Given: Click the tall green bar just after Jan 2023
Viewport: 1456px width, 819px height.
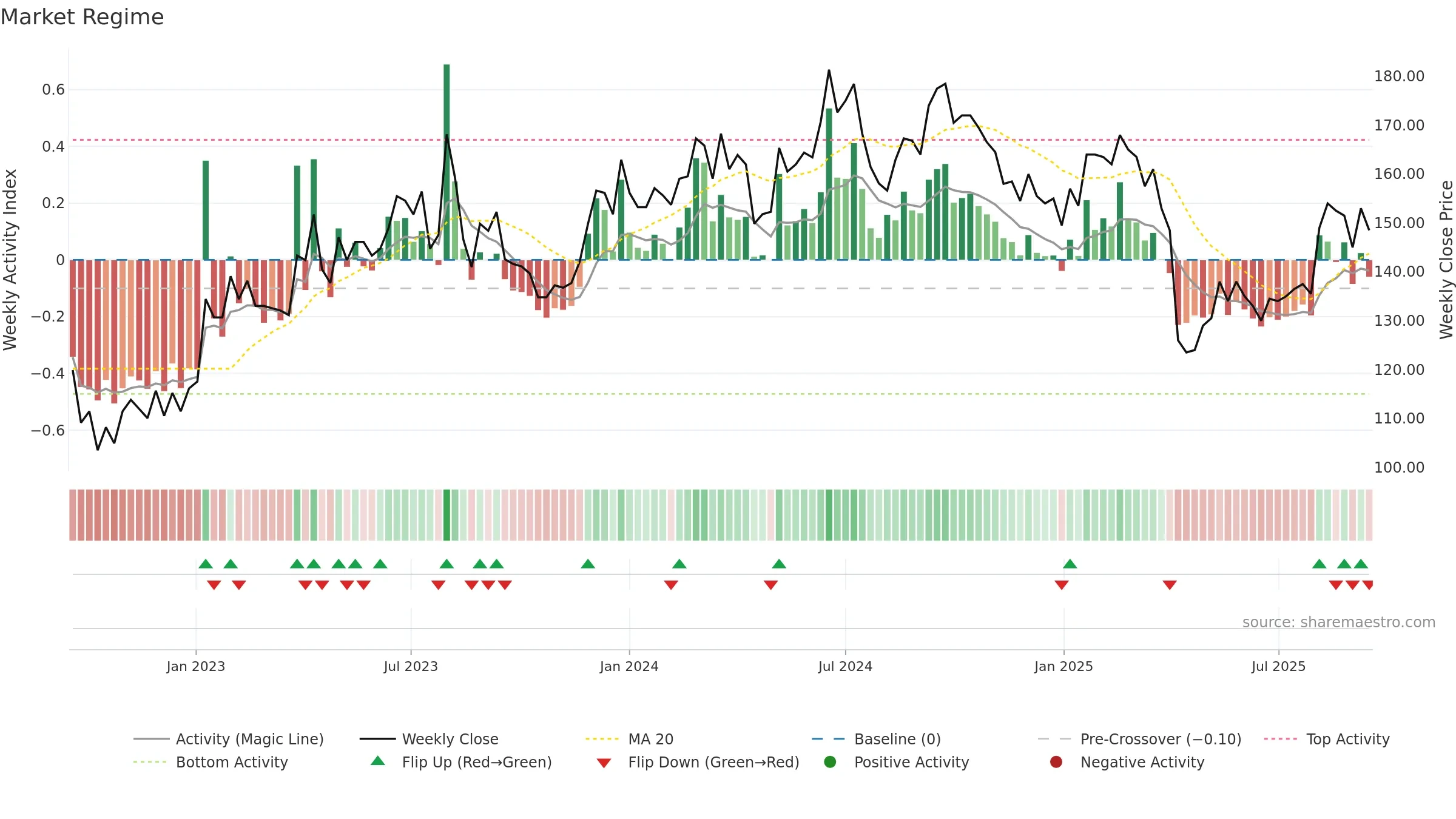Looking at the screenshot, I should point(206,210).
